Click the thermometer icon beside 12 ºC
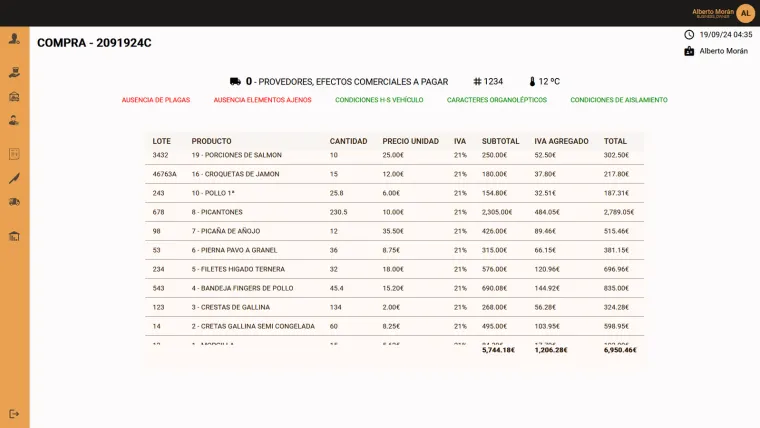 pos(532,81)
